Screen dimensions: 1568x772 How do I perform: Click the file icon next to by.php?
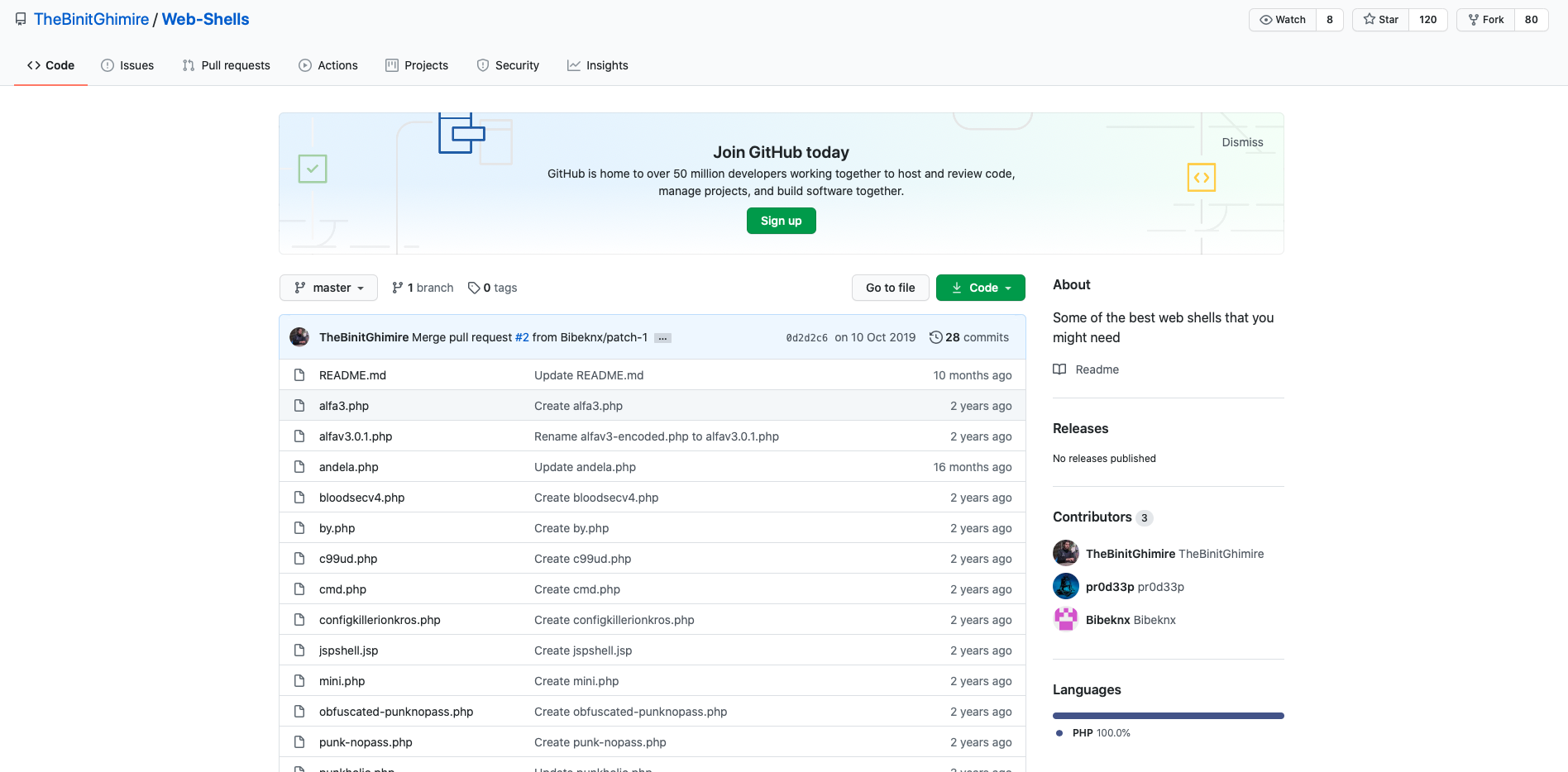tap(299, 527)
